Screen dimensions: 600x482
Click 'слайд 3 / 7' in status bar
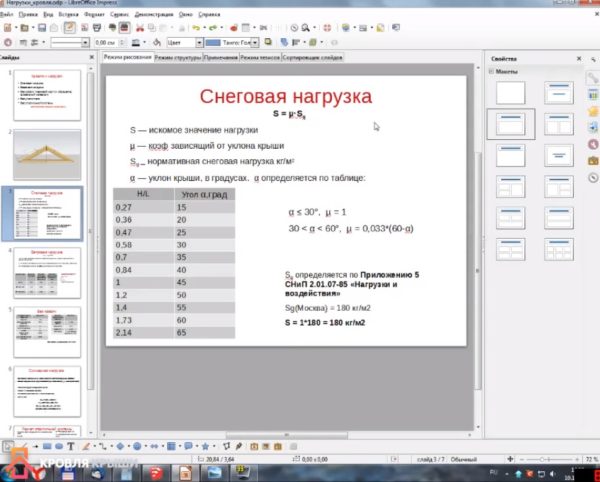[430, 459]
